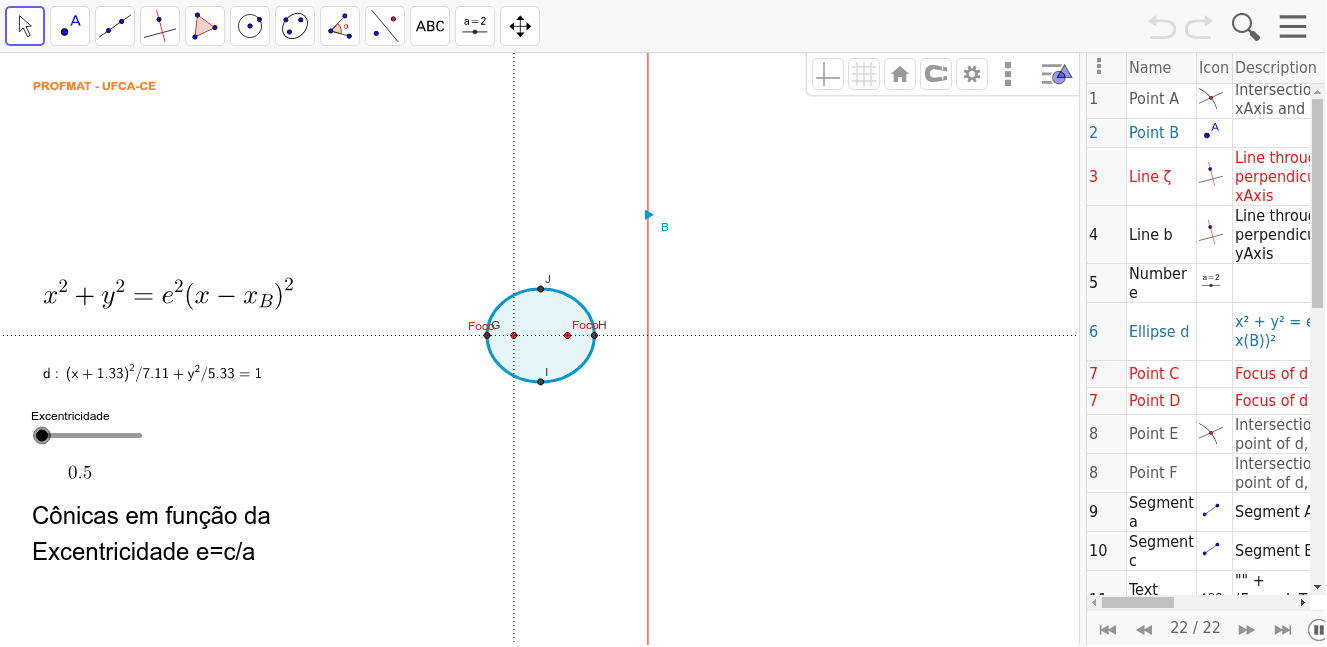The image size is (1327, 647).
Task: Go back one construction step
Action: [x=1144, y=629]
